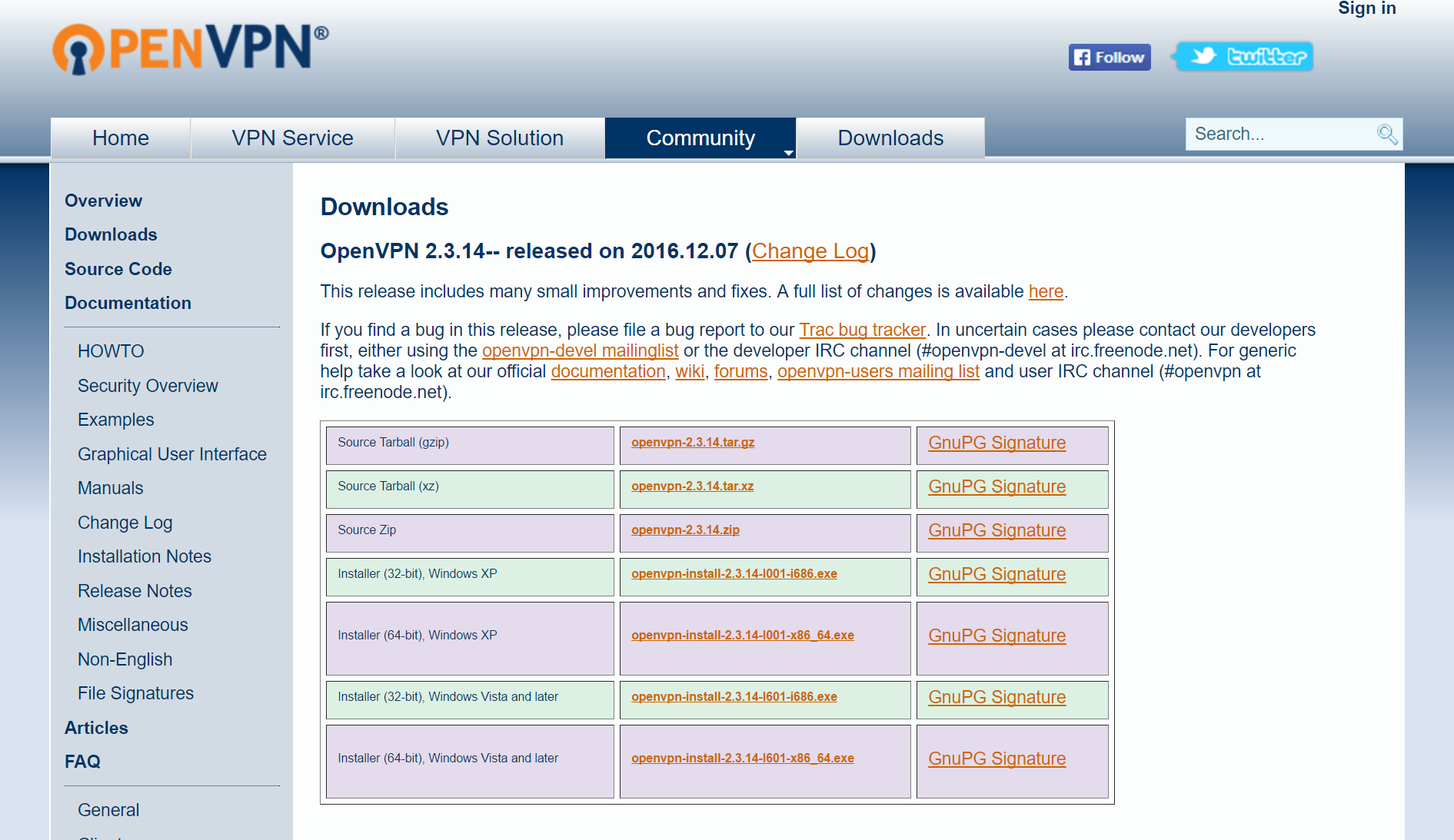This screenshot has width=1454, height=840.
Task: Go to the Home tab
Action: tap(121, 138)
